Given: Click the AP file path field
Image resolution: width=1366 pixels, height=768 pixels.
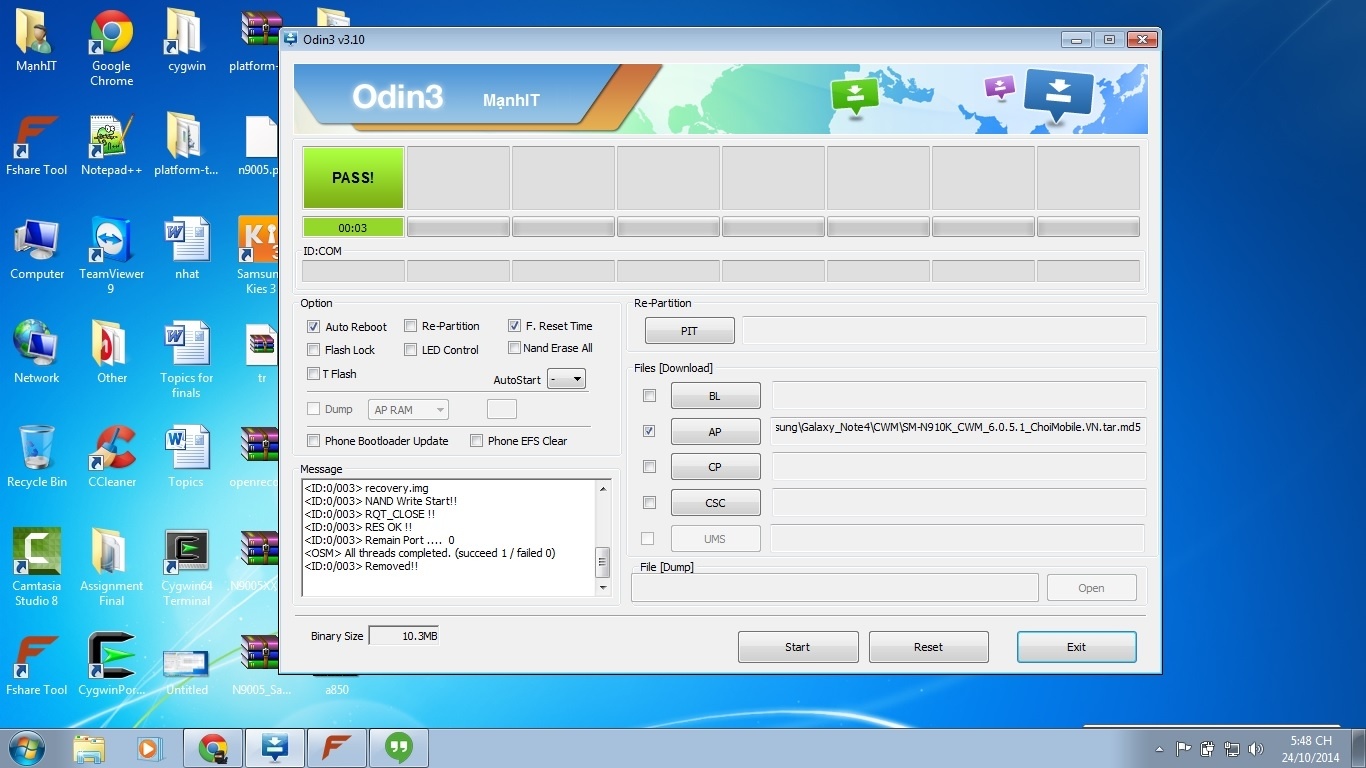Looking at the screenshot, I should [958, 431].
